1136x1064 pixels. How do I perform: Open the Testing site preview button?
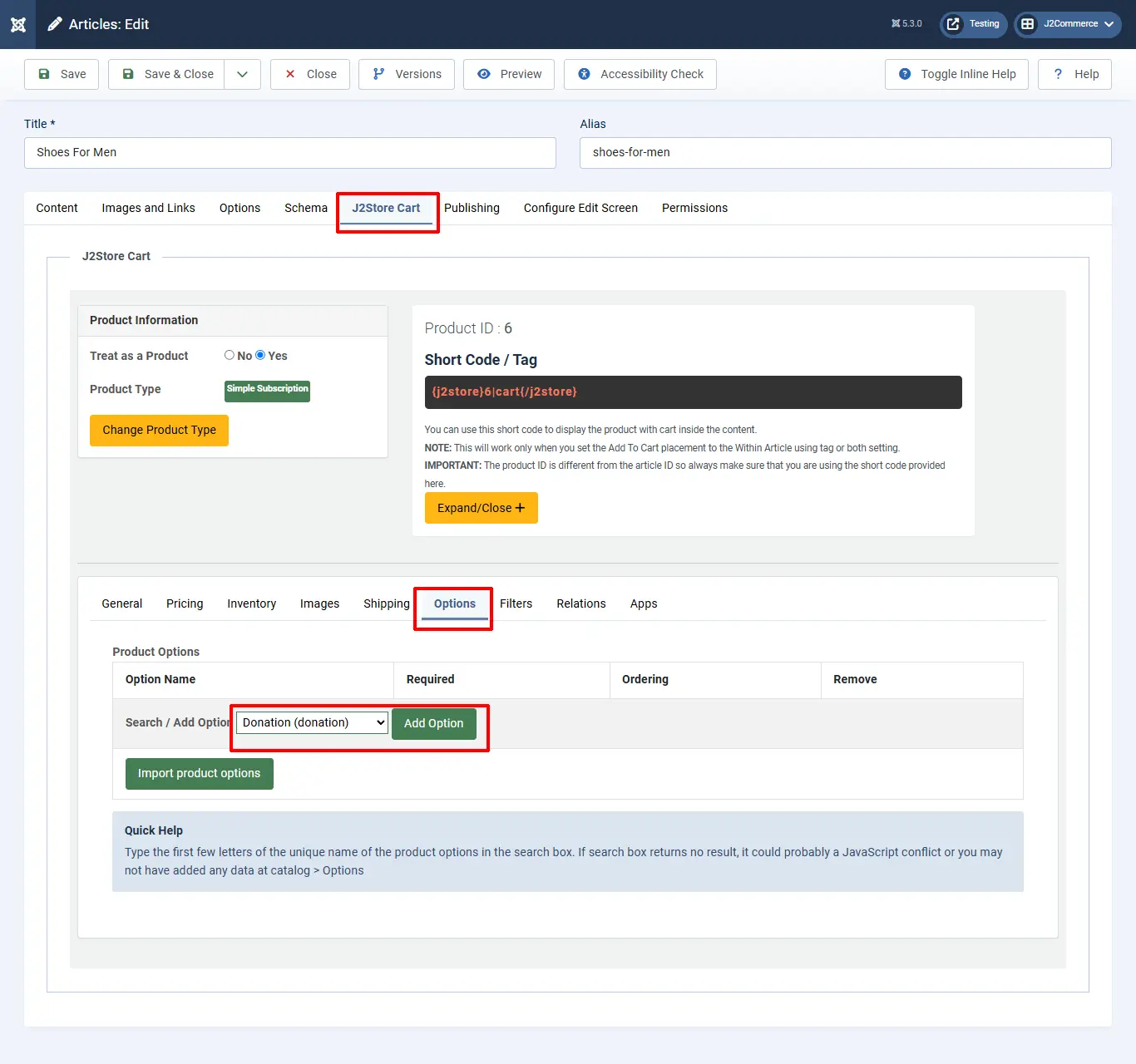coord(974,24)
